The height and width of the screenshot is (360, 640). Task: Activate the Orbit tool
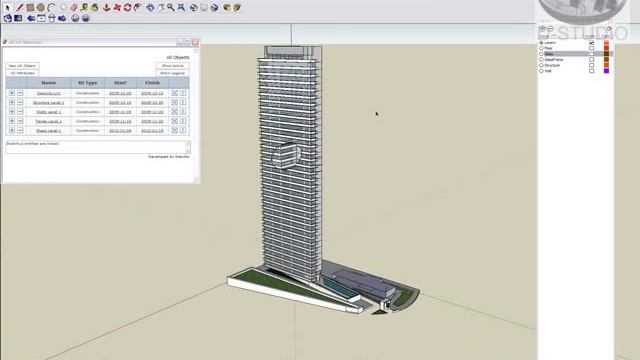coord(150,7)
